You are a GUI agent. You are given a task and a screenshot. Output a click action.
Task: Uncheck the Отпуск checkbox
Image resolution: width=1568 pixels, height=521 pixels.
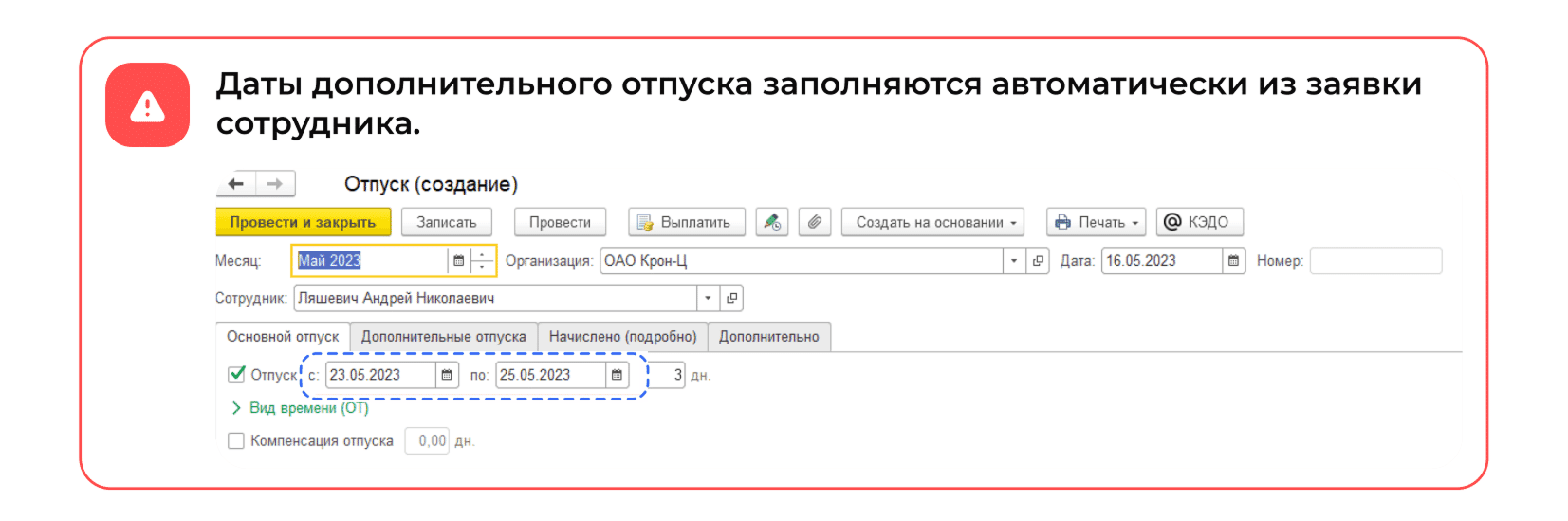tap(237, 375)
